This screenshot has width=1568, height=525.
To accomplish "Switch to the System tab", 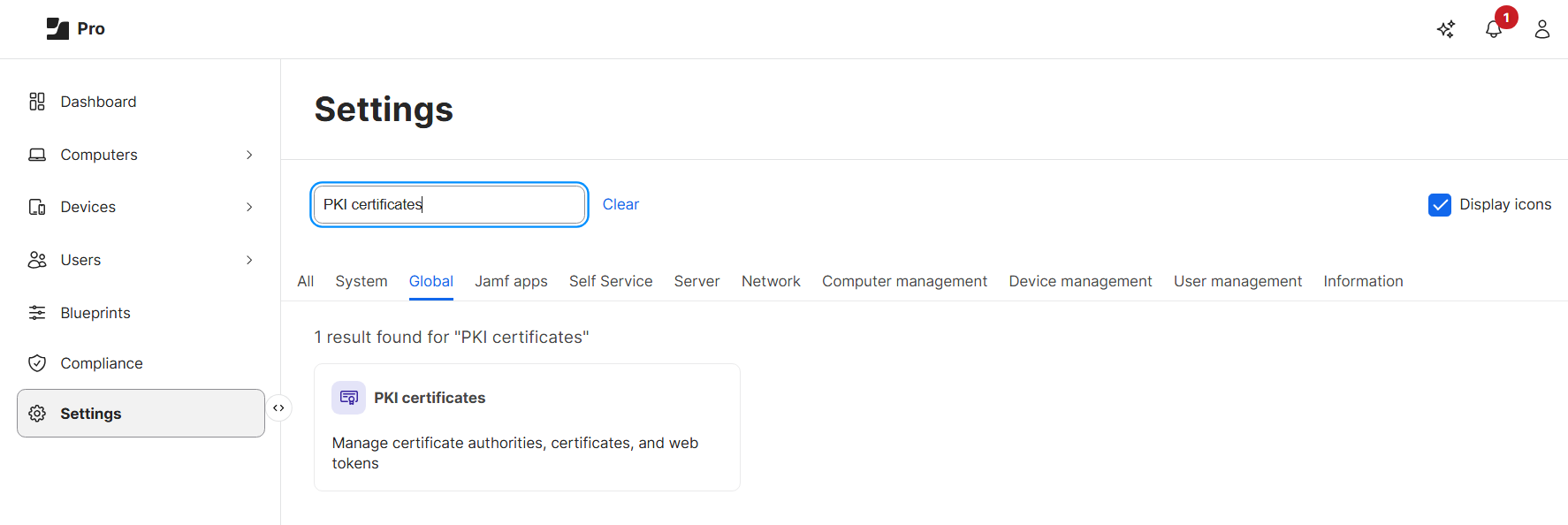I will point(361,281).
